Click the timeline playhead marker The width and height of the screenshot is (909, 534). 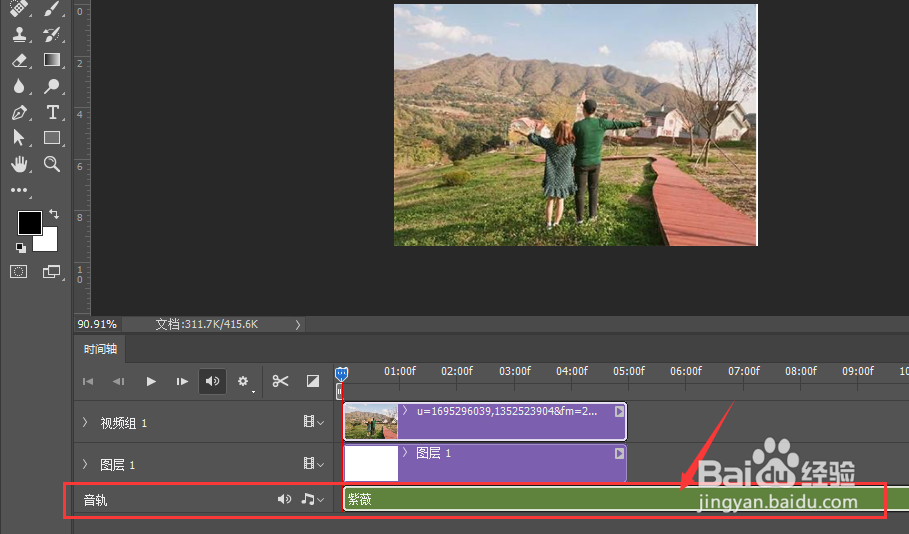341,374
